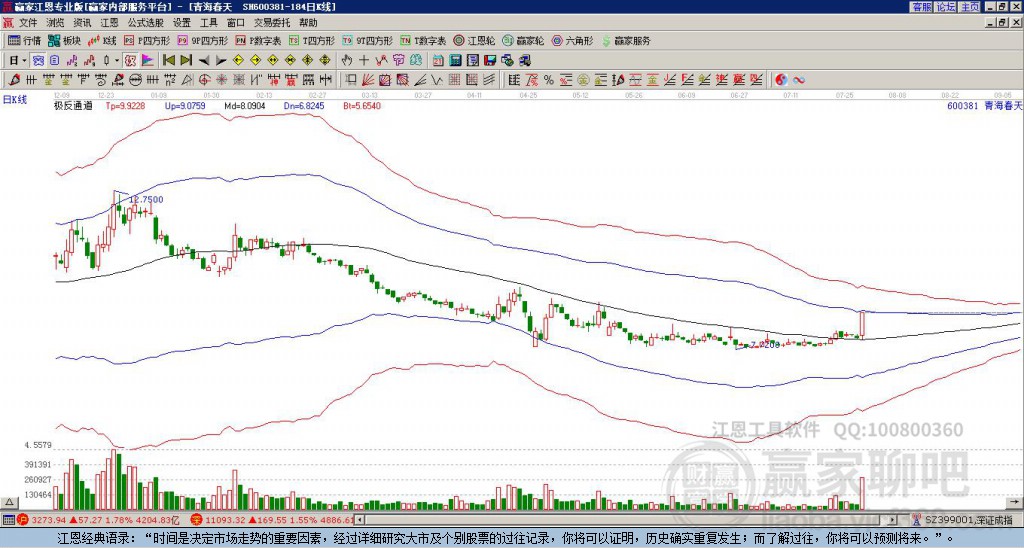Viewport: 1024px width, 548px height.
Task: Click the percent sign drawing tool
Action: tap(549, 80)
